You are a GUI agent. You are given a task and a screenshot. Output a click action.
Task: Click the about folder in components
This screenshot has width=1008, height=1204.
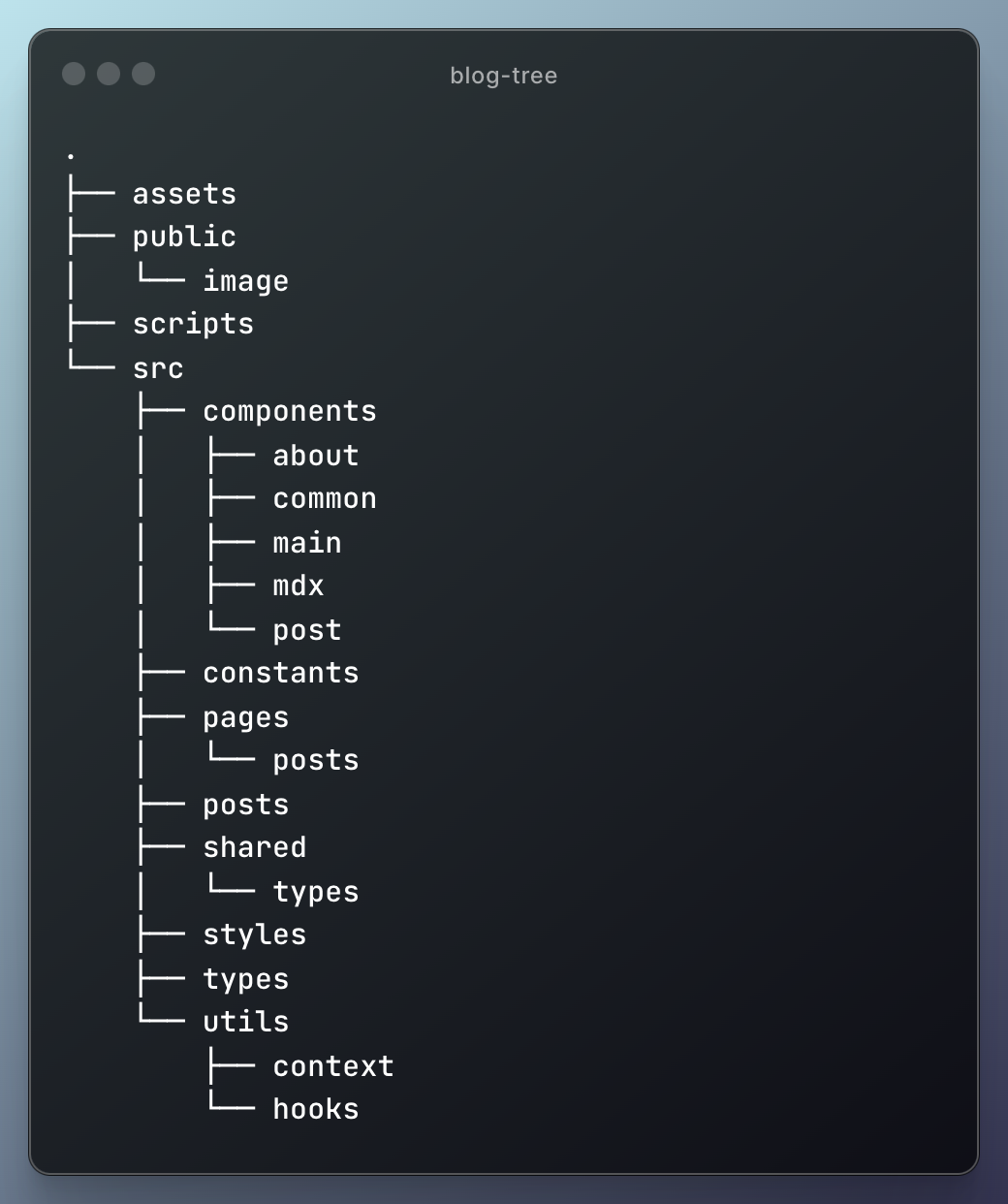(316, 456)
